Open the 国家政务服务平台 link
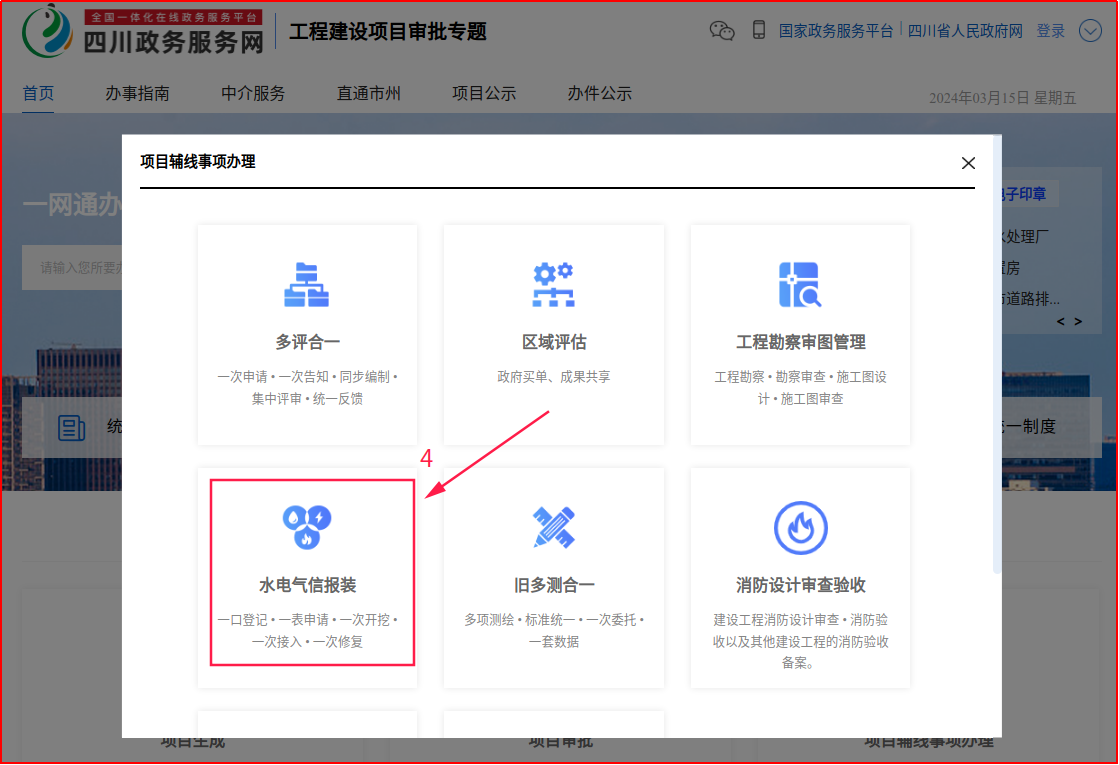 [x=836, y=31]
